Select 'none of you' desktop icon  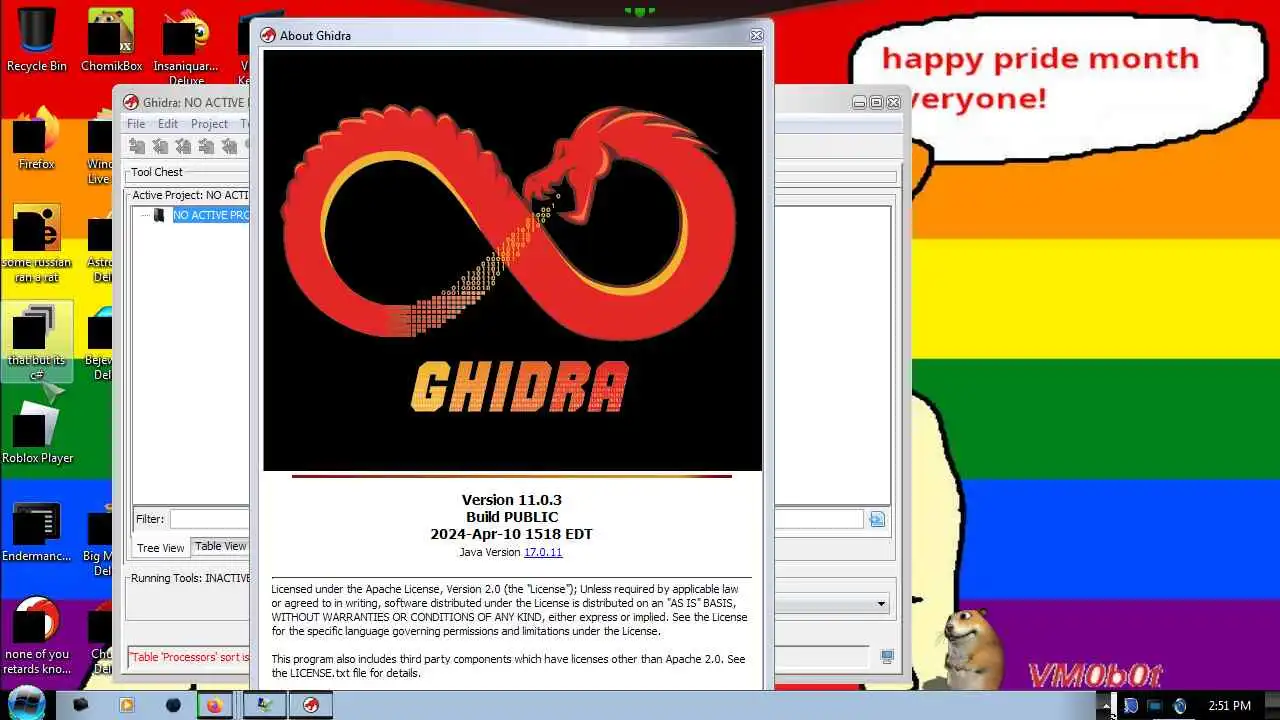(x=37, y=635)
